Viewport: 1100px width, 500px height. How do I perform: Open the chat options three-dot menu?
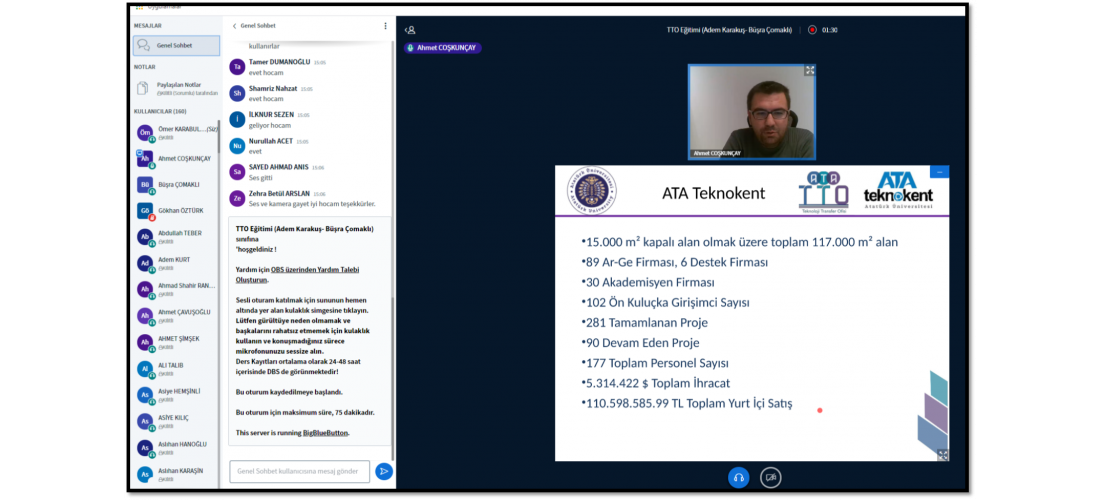click(385, 26)
